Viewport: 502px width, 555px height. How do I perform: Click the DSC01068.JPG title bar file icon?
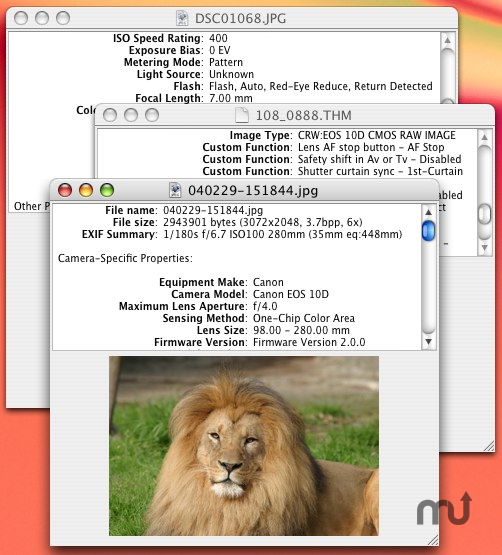pos(182,18)
